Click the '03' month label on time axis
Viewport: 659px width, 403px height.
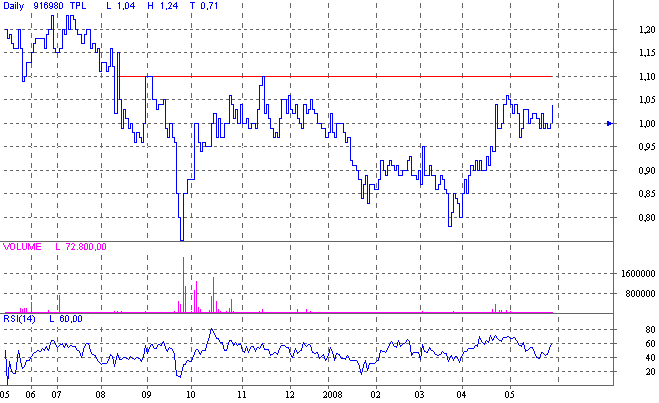tap(419, 395)
